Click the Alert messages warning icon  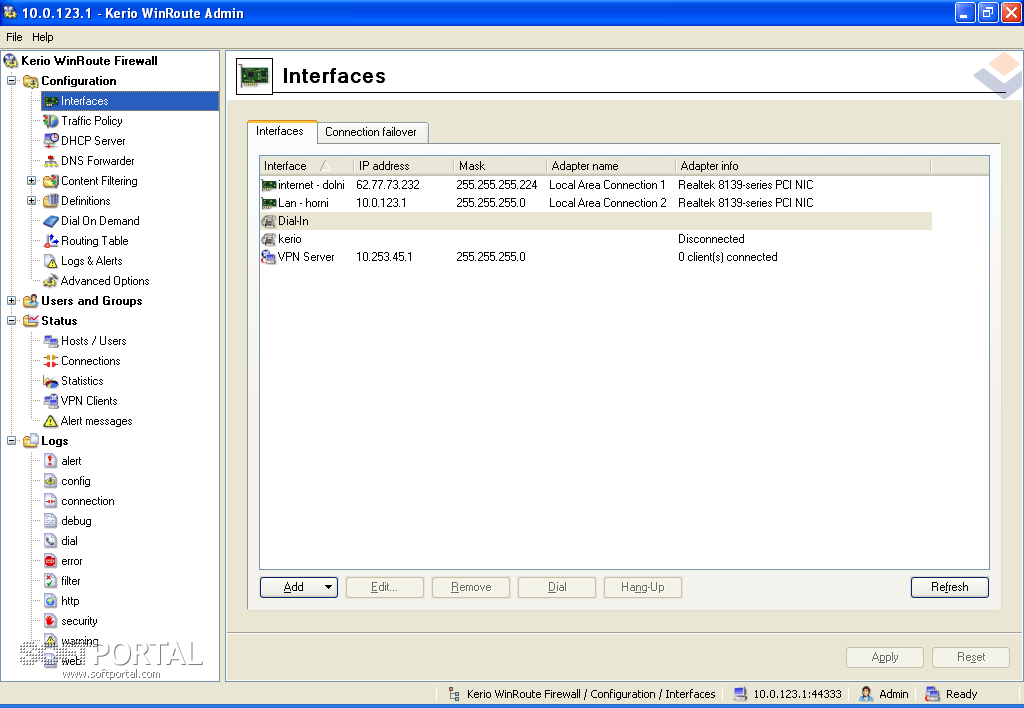(x=51, y=421)
